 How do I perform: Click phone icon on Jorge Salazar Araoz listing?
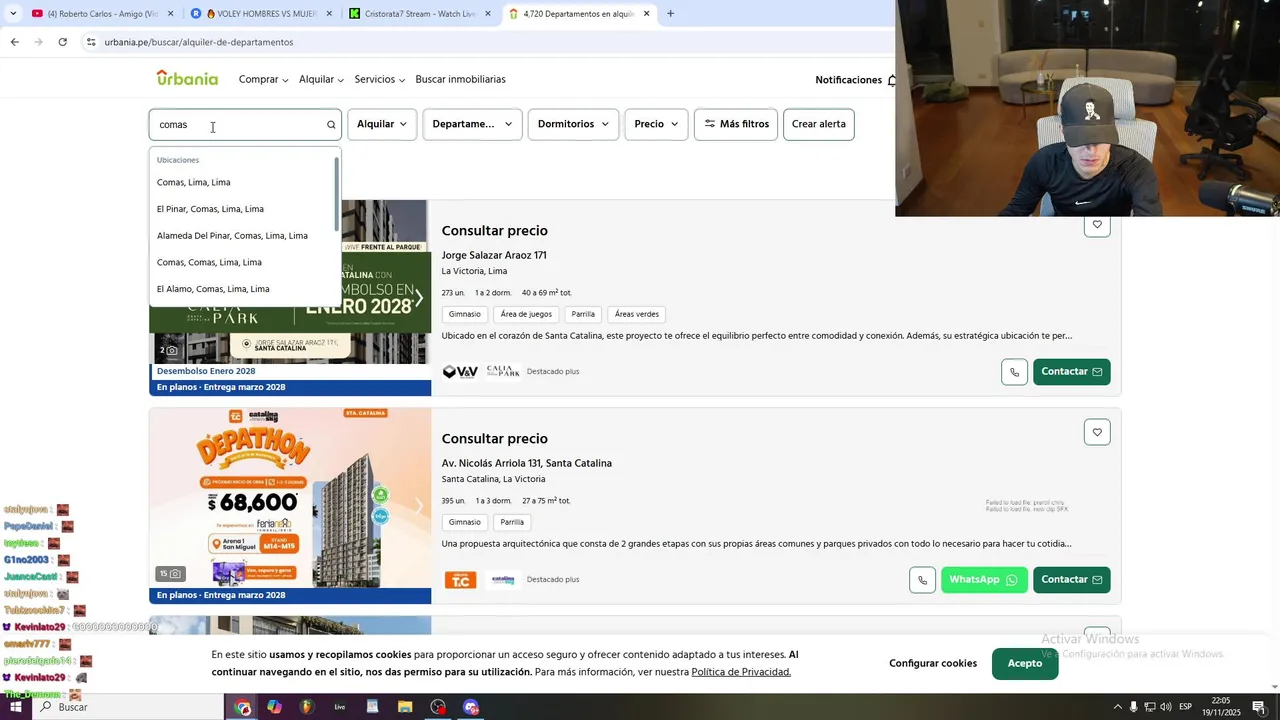[1014, 372]
